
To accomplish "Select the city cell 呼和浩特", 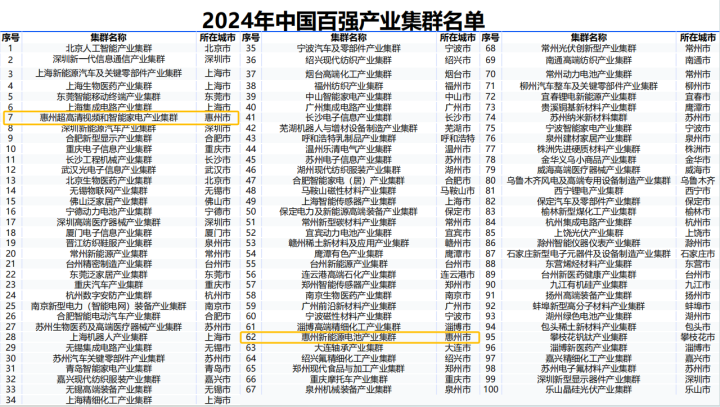I will pyautogui.click(x=458, y=138).
